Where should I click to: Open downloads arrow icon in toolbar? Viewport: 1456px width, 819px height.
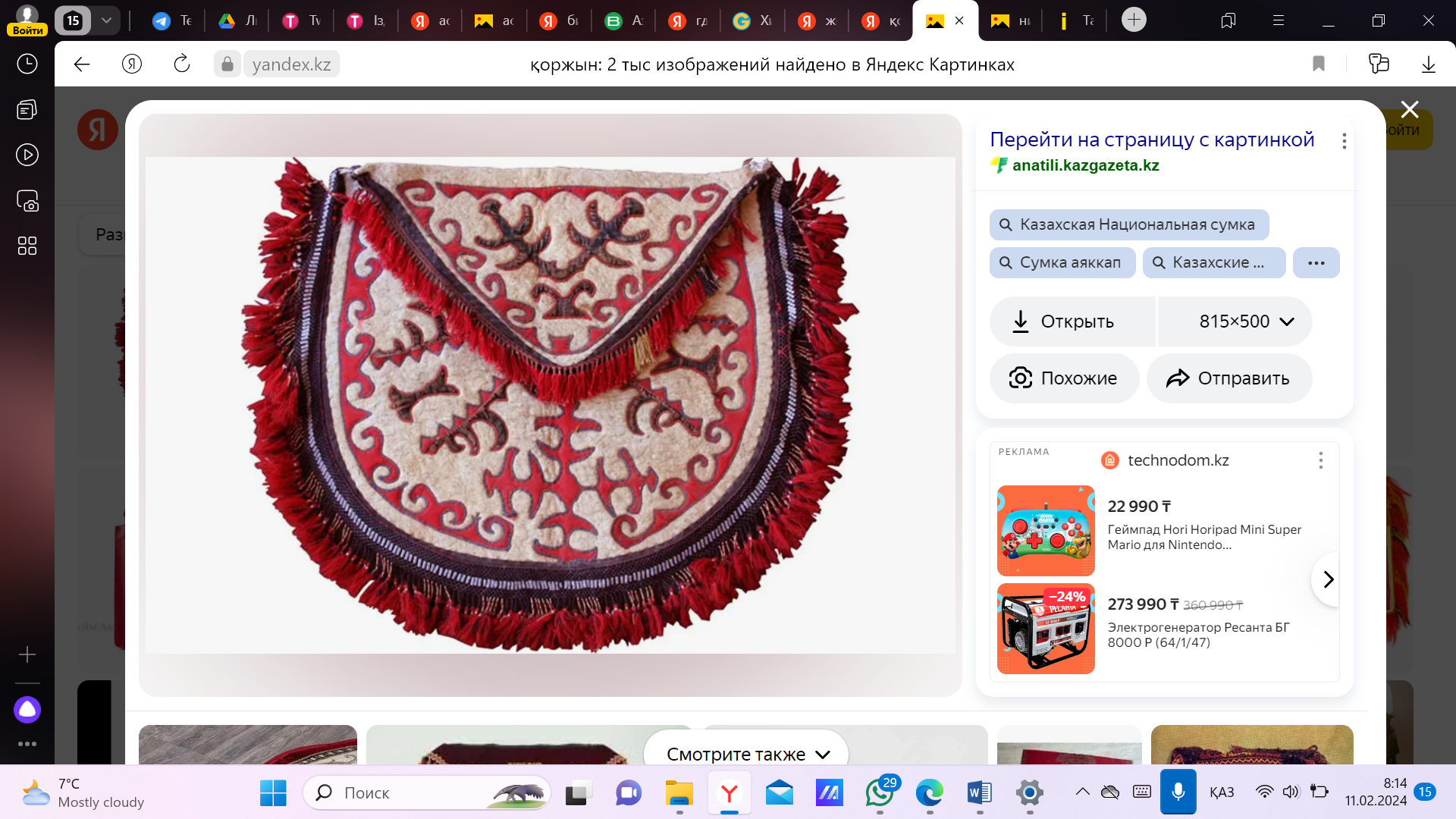tap(1428, 64)
